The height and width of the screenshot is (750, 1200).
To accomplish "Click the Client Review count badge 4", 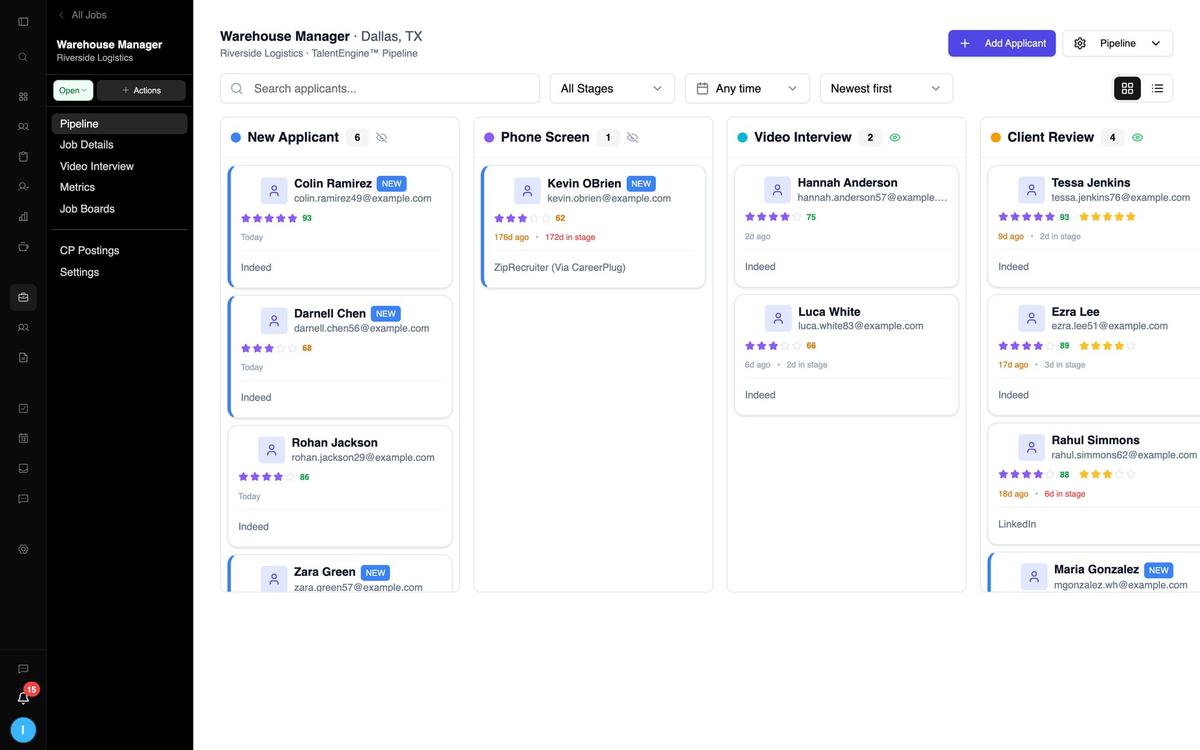I will coord(1113,138).
